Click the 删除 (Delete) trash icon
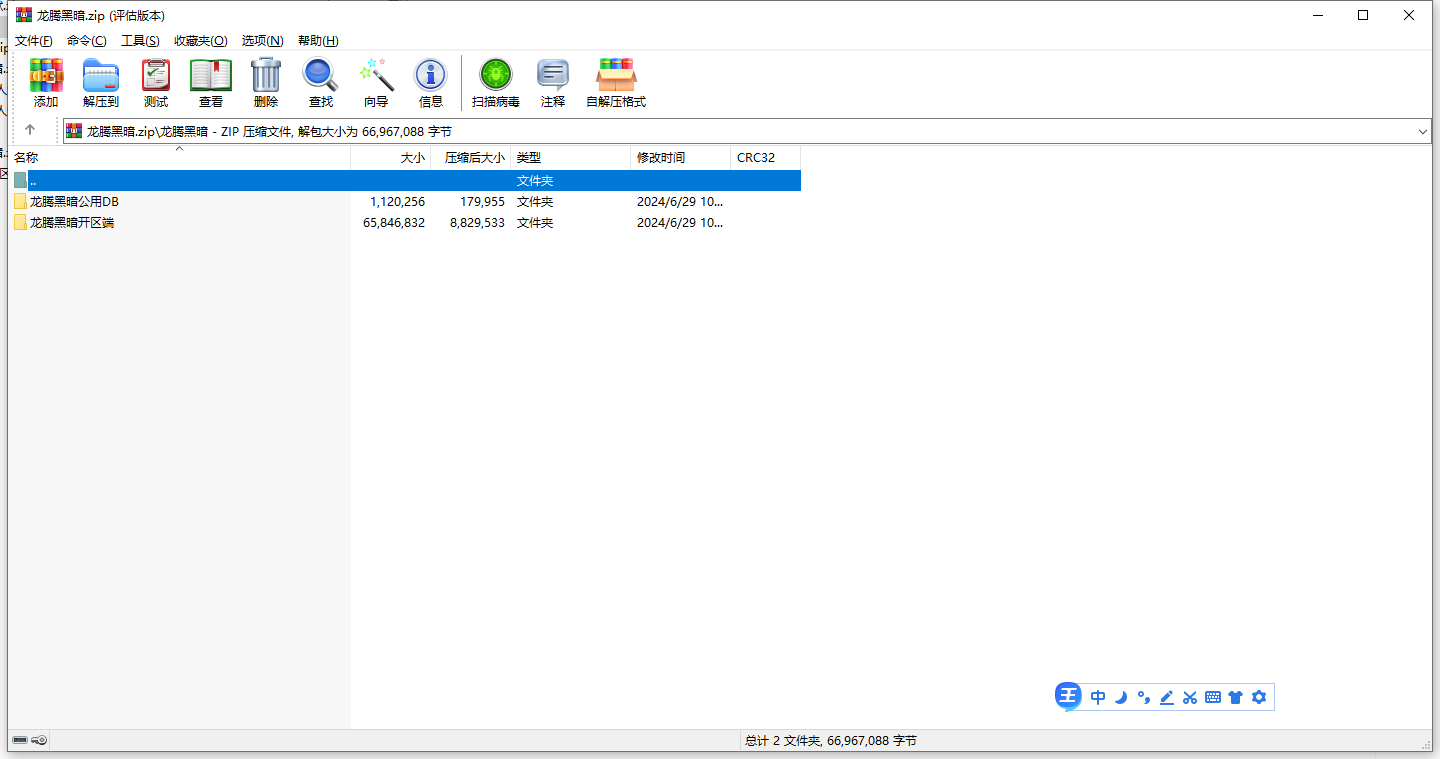 266,82
